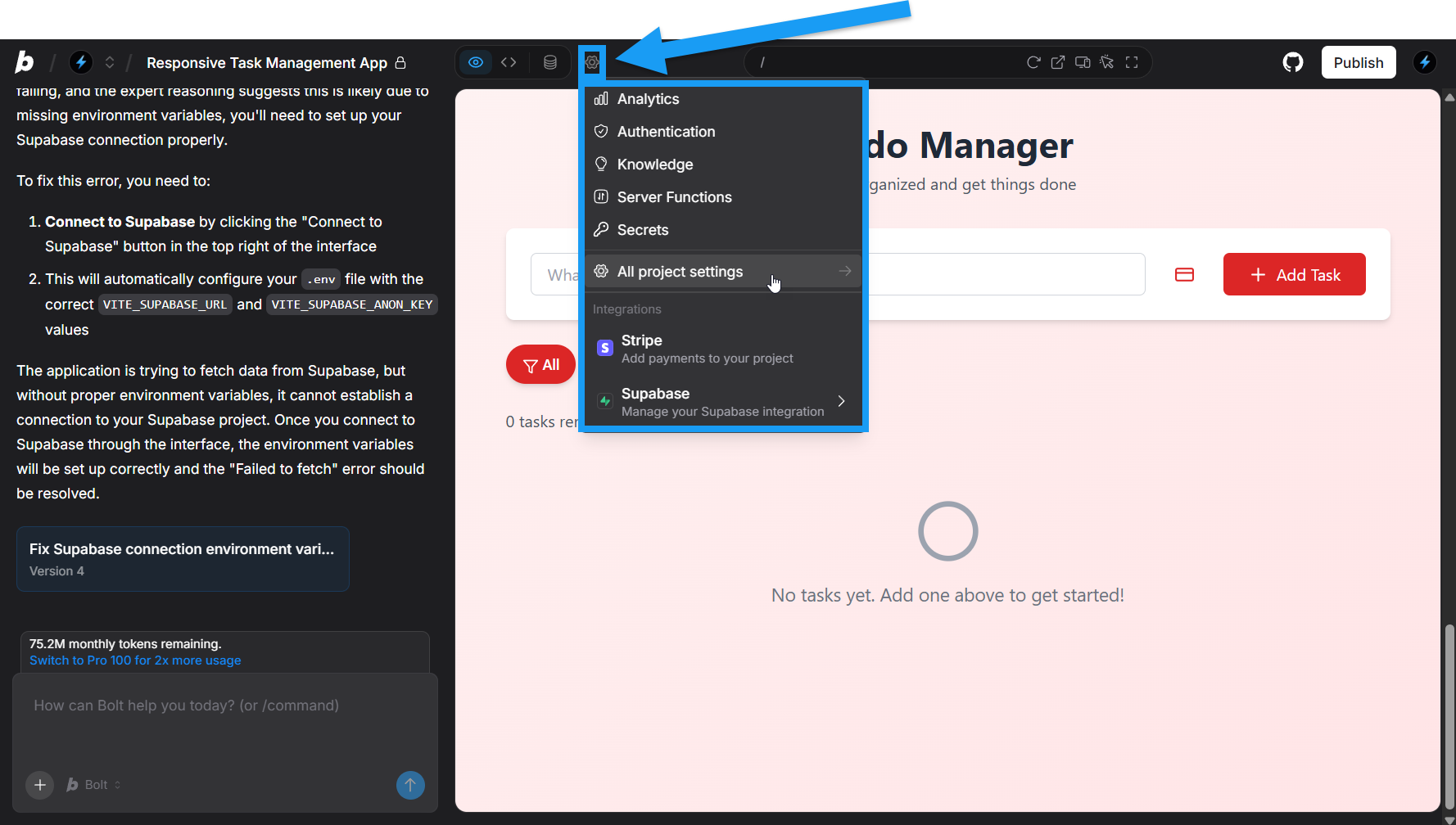1456x825 pixels.
Task: Switch to Preview eye view
Action: click(476, 62)
